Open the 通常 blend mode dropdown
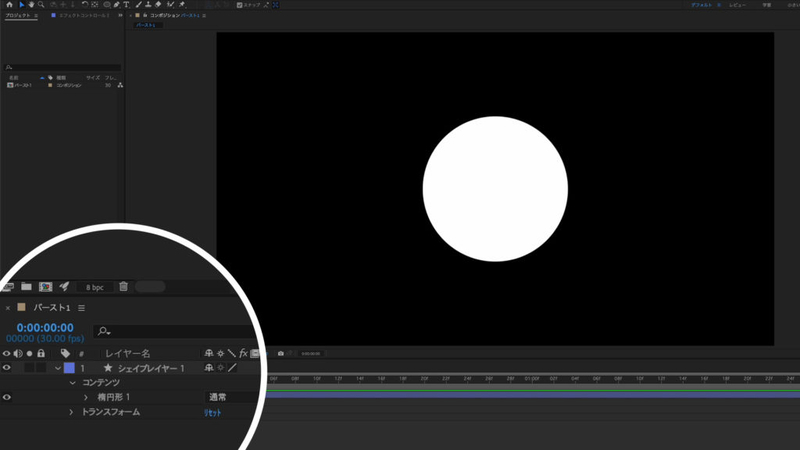800x450 pixels. pos(230,397)
